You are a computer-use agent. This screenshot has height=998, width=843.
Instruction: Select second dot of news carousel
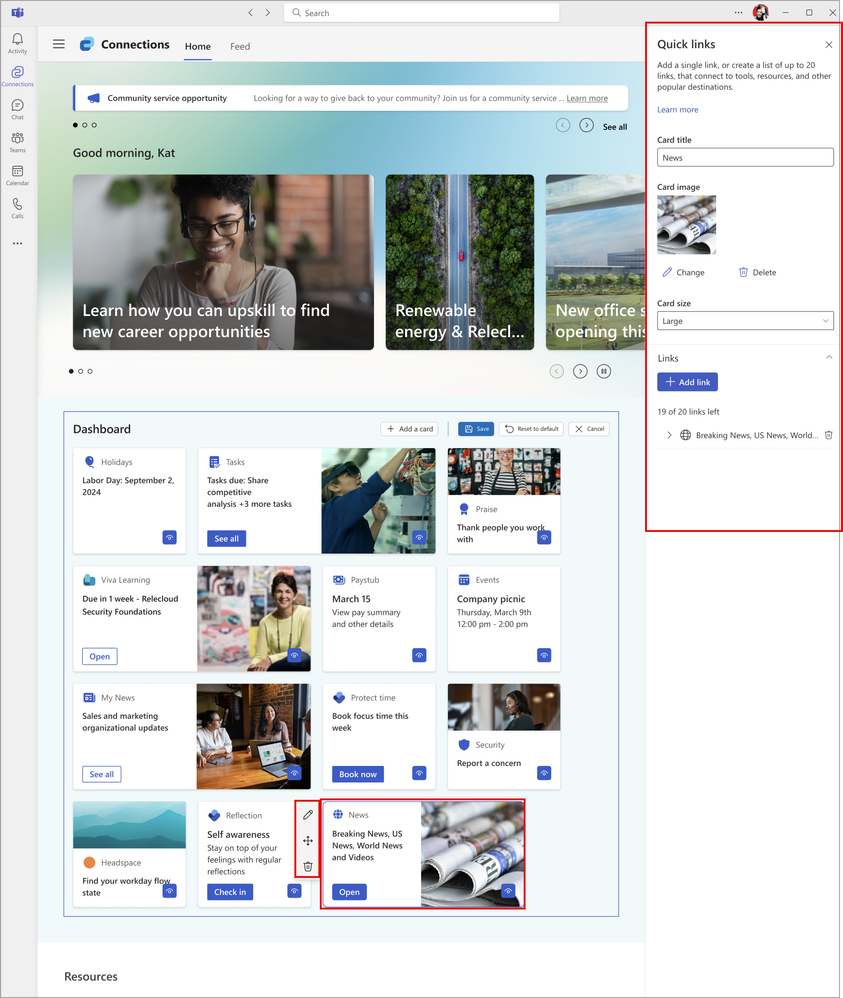click(x=80, y=371)
